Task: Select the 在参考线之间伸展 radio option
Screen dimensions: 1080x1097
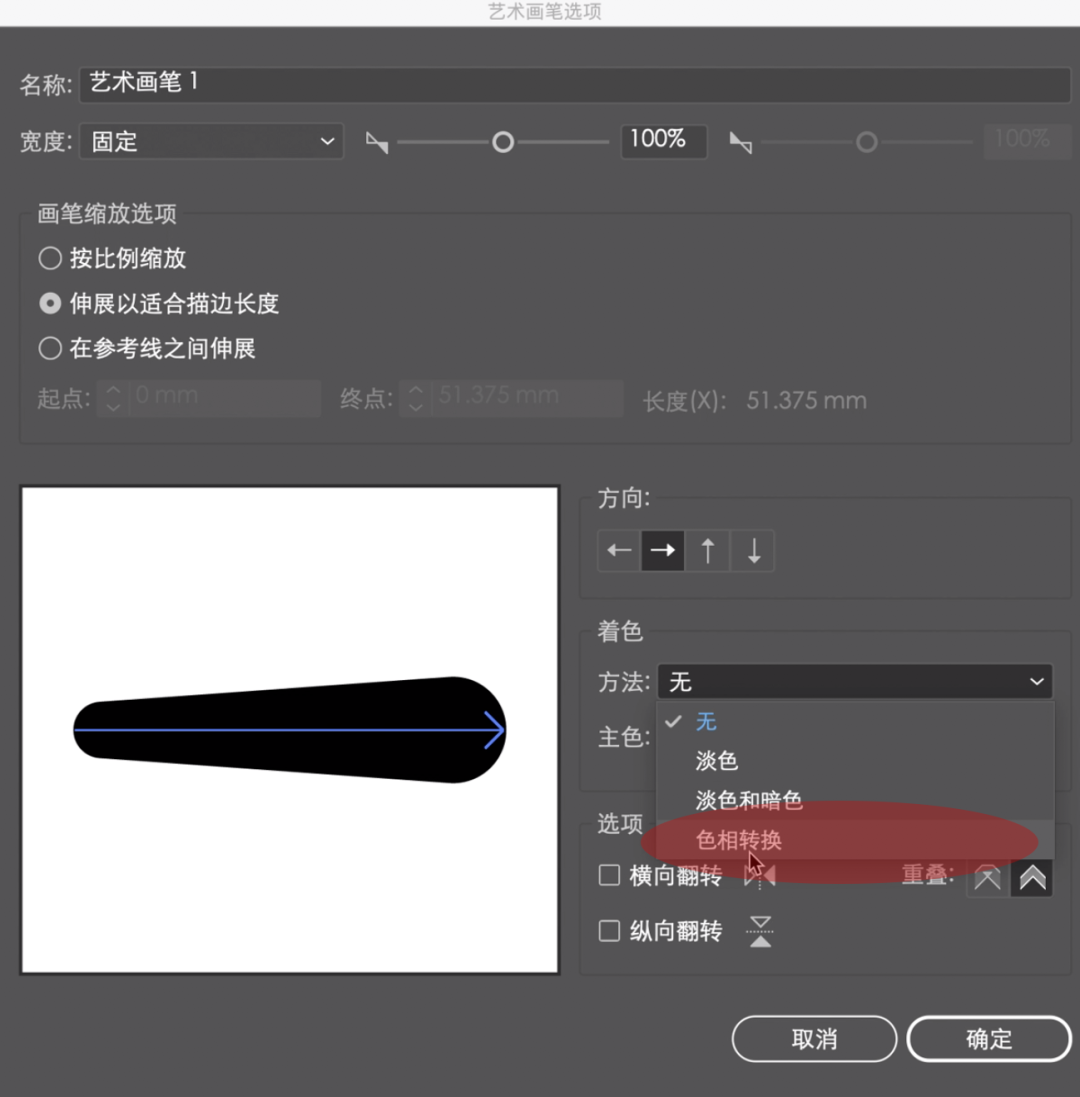Action: (50, 348)
